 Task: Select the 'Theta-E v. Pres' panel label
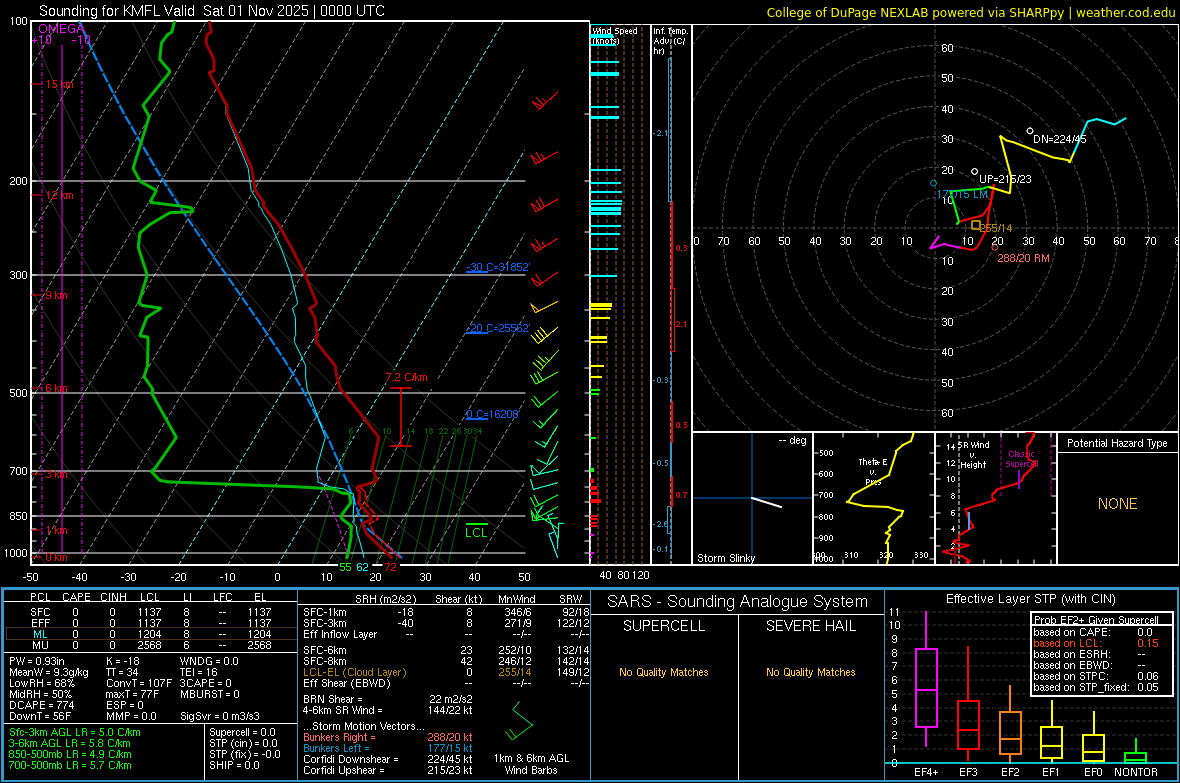(x=873, y=471)
